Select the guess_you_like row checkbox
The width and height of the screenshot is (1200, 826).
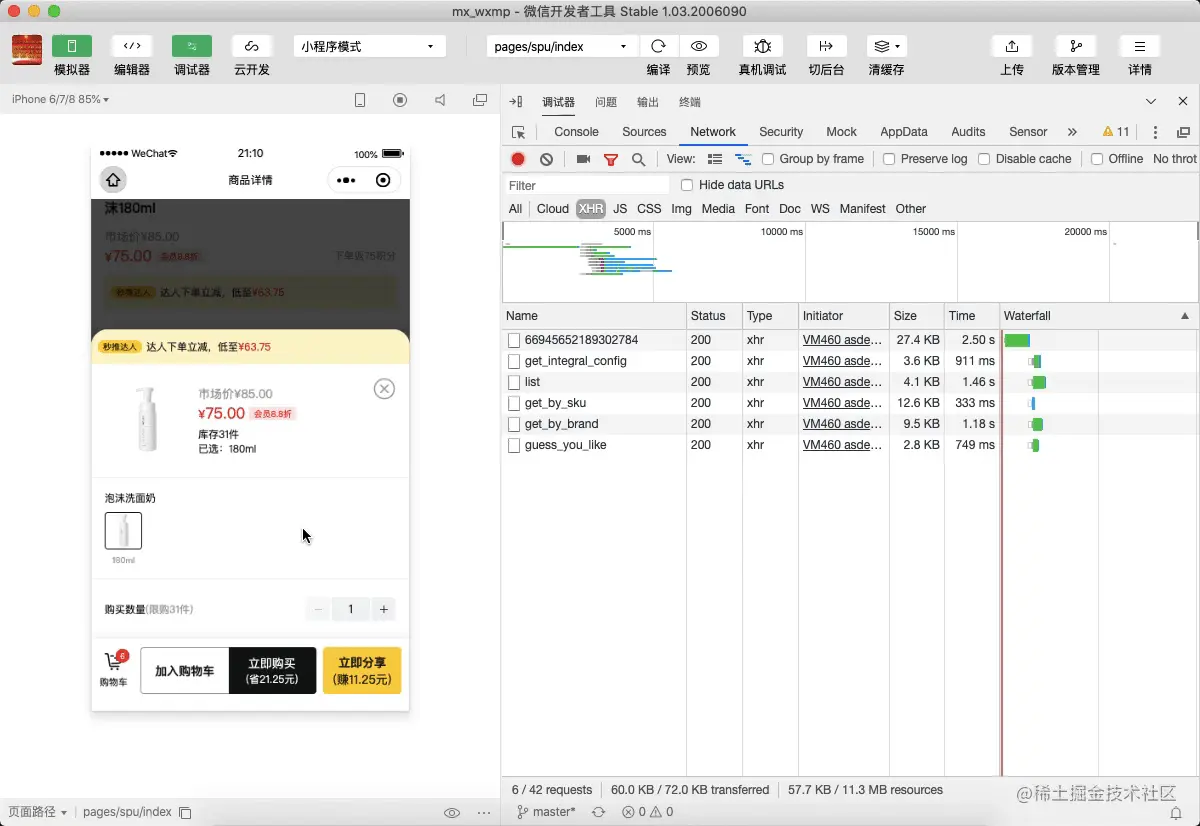[514, 445]
